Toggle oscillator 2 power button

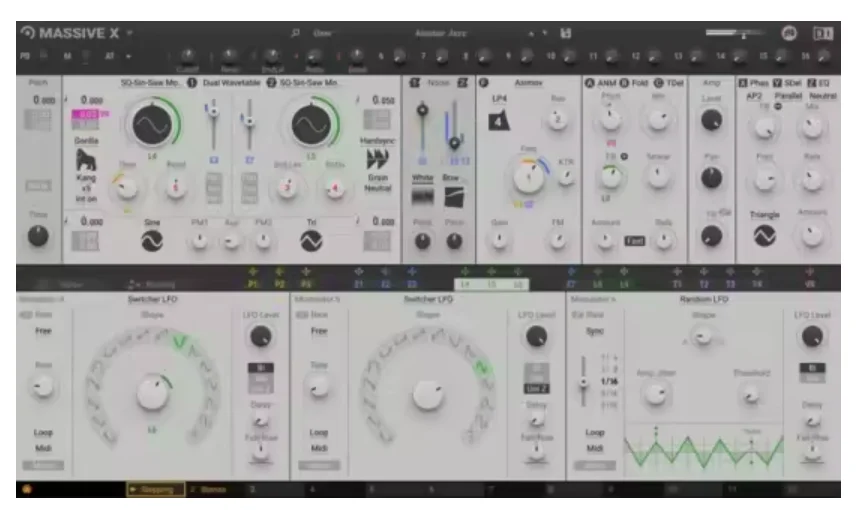271,83
